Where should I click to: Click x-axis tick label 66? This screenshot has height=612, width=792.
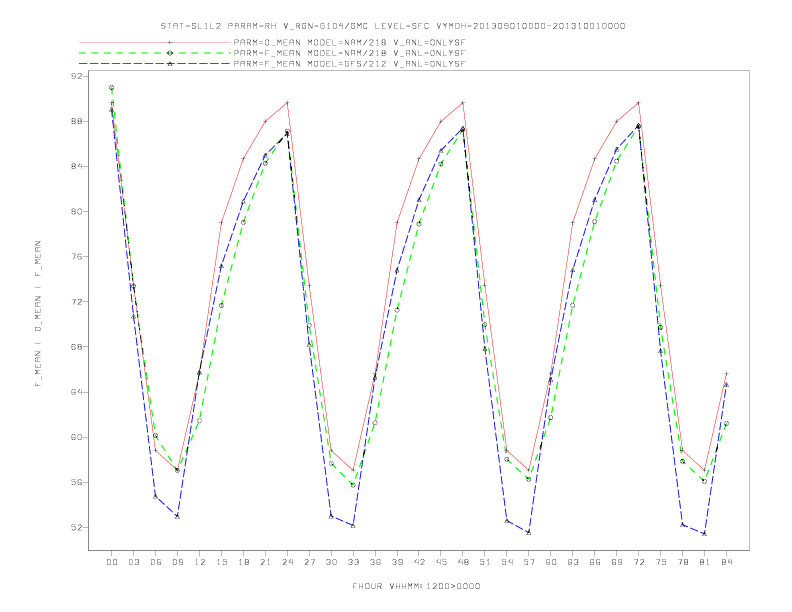pyautogui.click(x=595, y=562)
